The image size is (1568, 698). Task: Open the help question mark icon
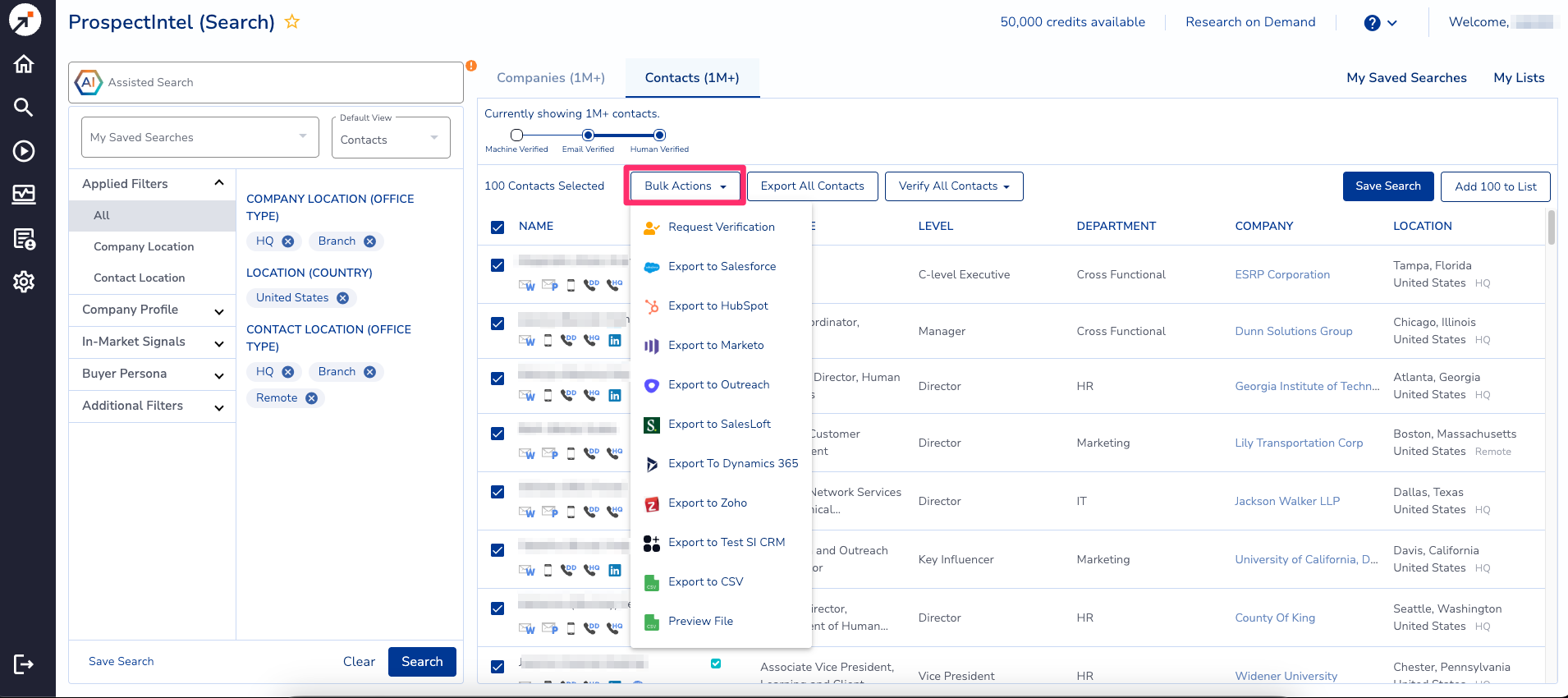[1372, 23]
